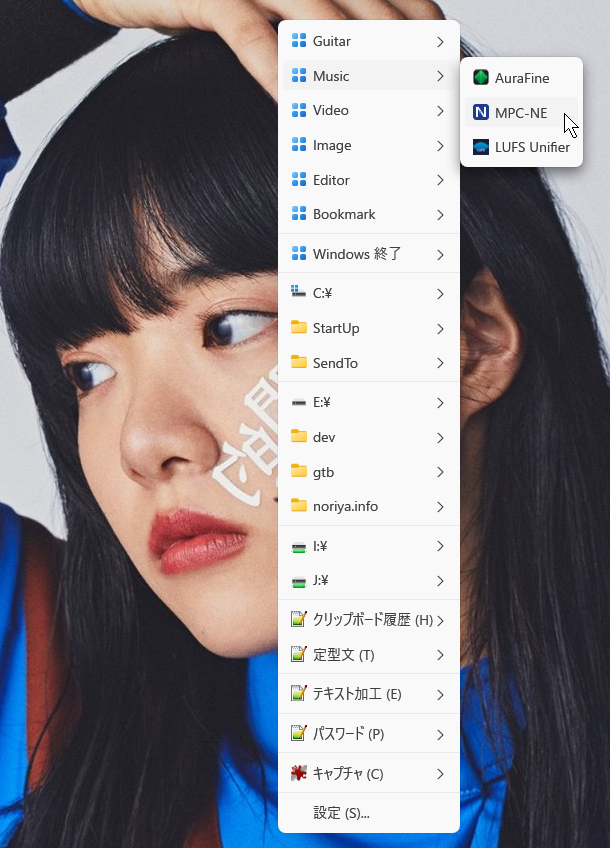Click the gtb folder icon
The height and width of the screenshot is (848, 610).
click(x=299, y=471)
